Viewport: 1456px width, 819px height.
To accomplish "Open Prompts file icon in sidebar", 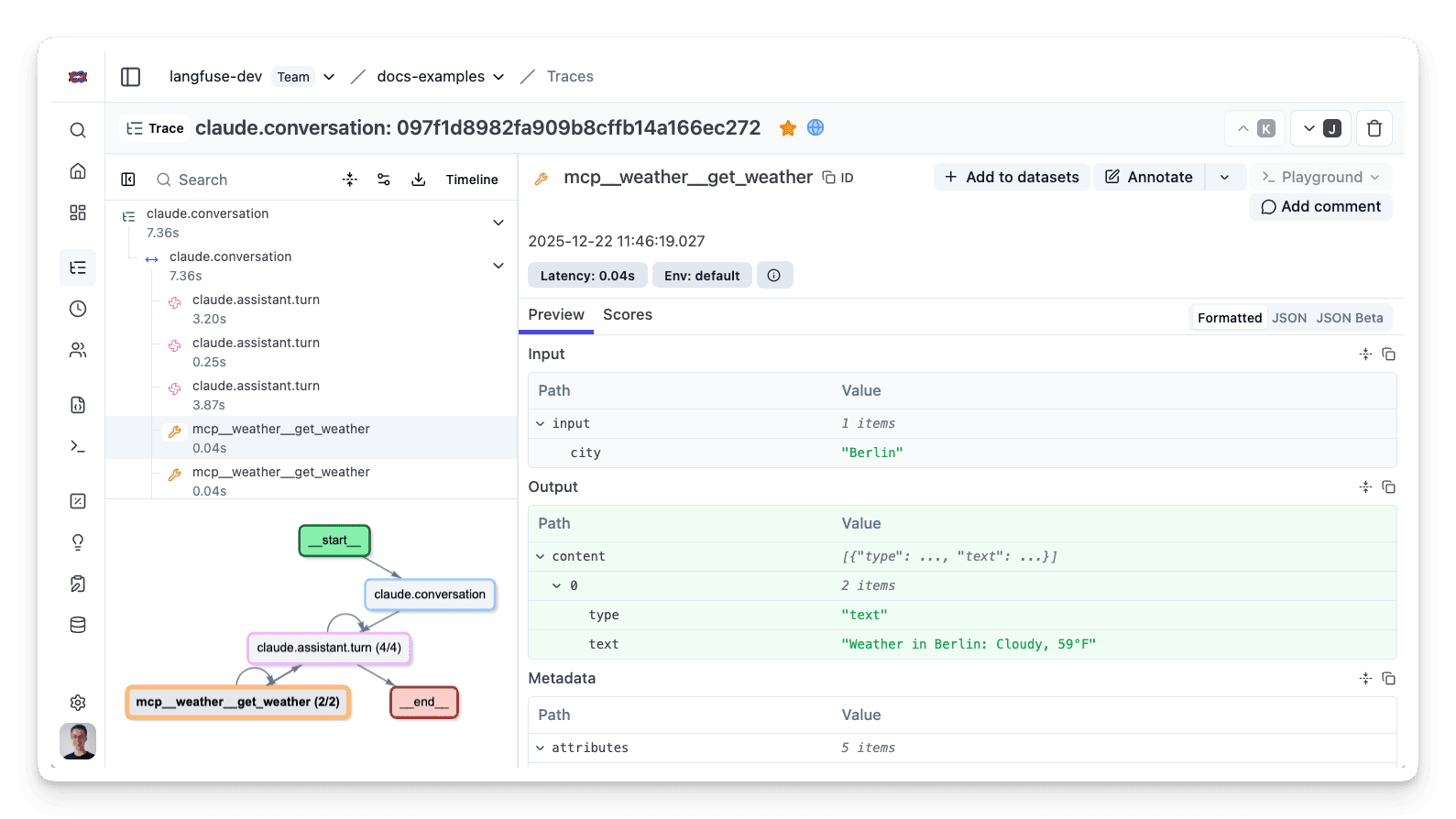I will point(78,405).
